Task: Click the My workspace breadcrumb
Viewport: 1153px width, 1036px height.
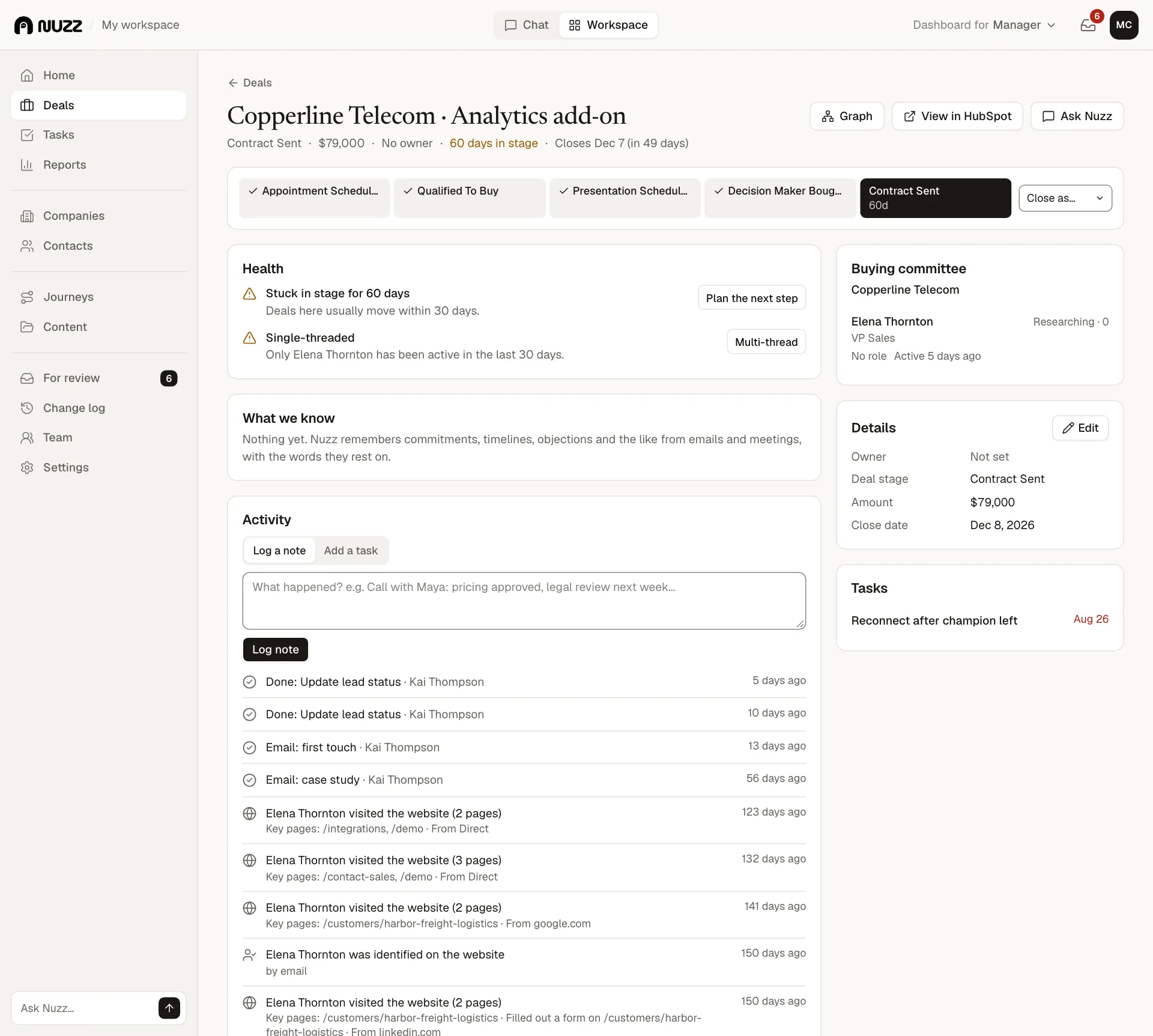Action: [141, 25]
